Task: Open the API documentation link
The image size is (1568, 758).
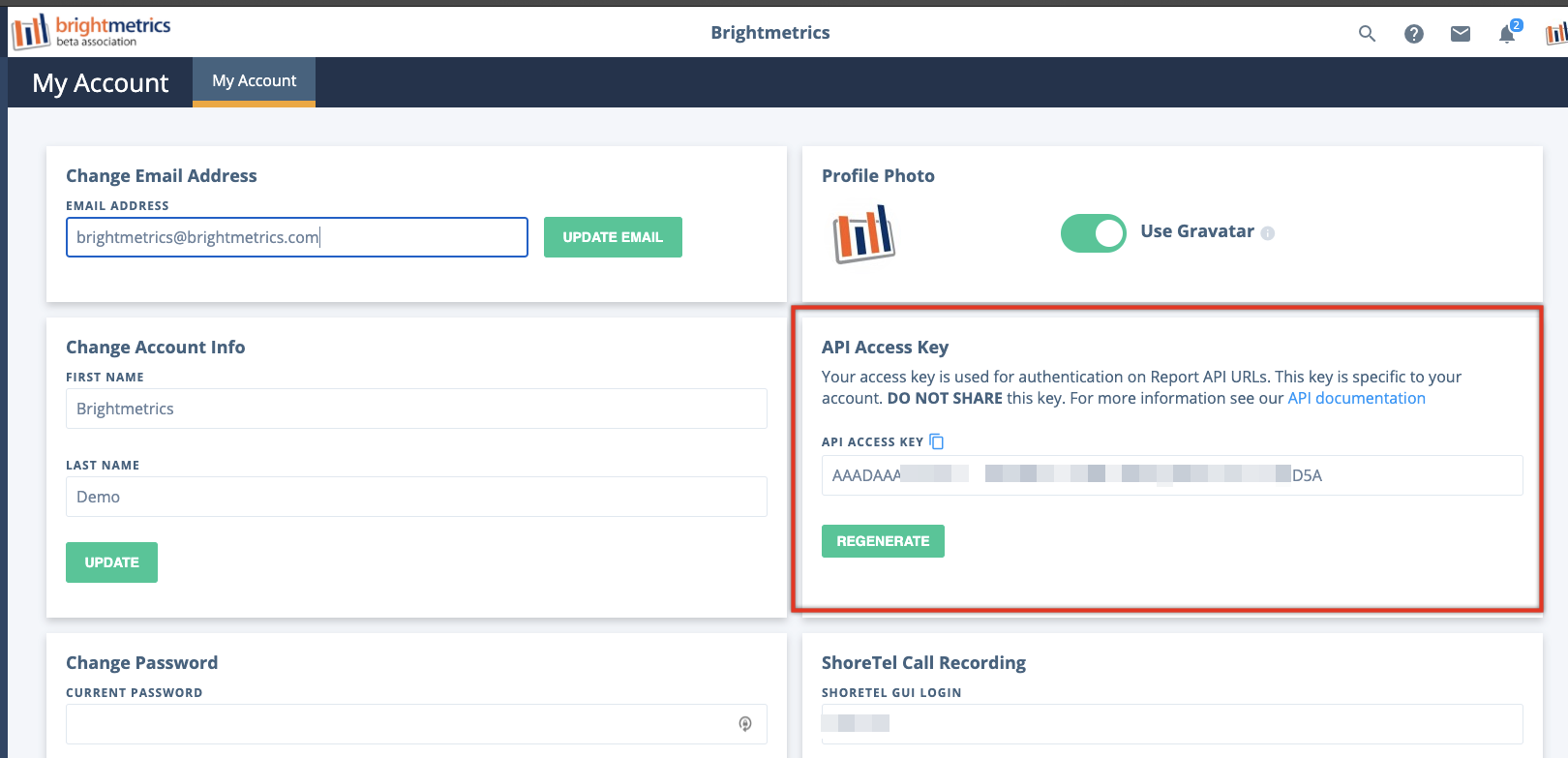Action: click(1356, 398)
